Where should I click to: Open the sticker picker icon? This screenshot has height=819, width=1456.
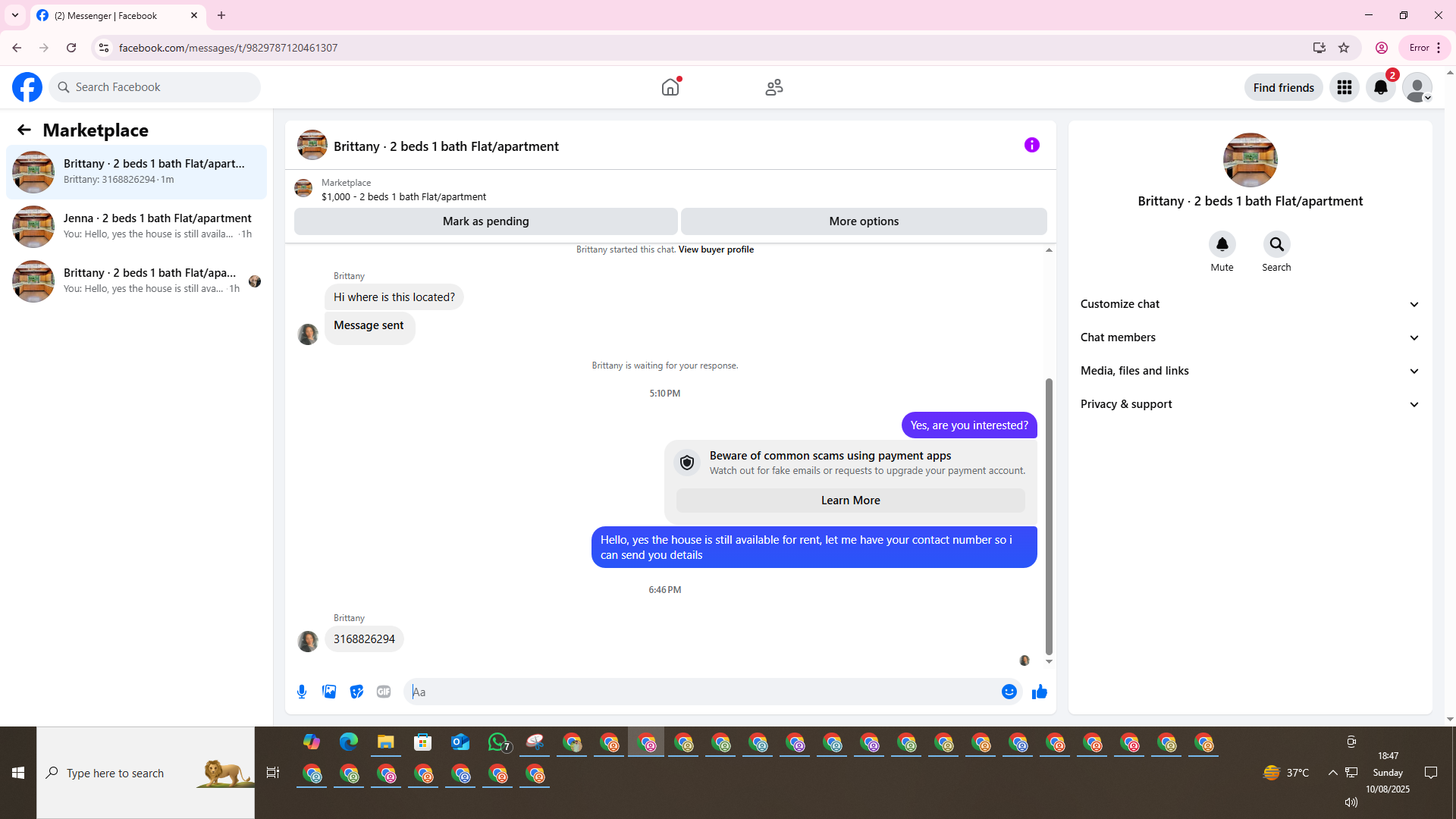click(x=356, y=692)
